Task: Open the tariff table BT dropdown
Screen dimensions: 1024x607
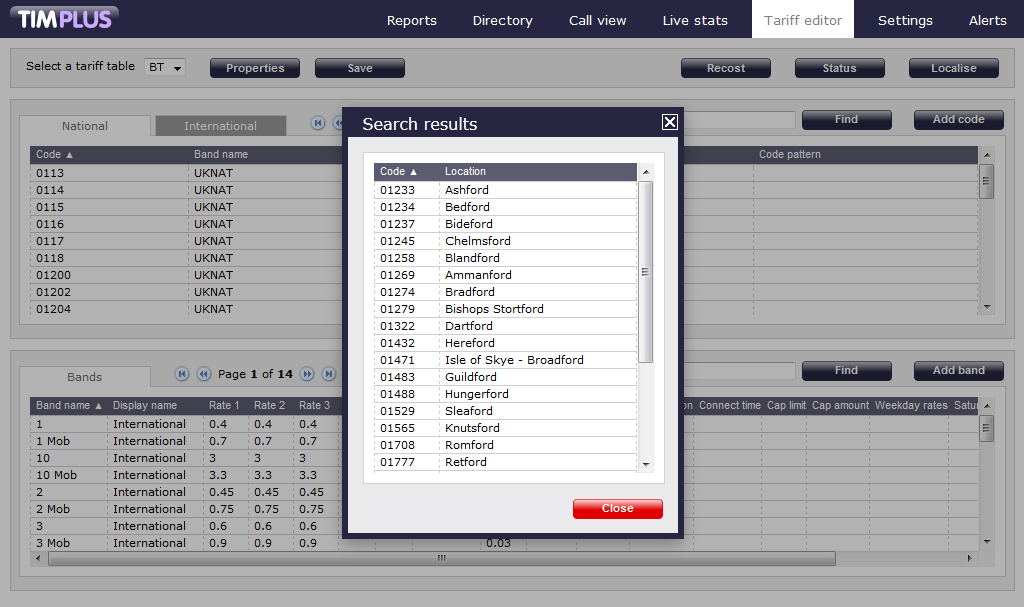Action: click(166, 68)
